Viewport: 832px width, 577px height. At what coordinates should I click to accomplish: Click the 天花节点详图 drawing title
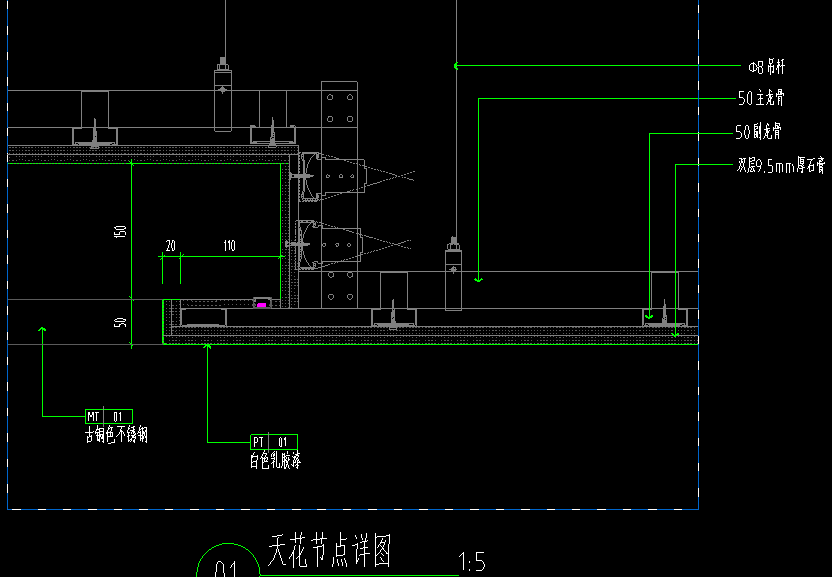click(330, 550)
